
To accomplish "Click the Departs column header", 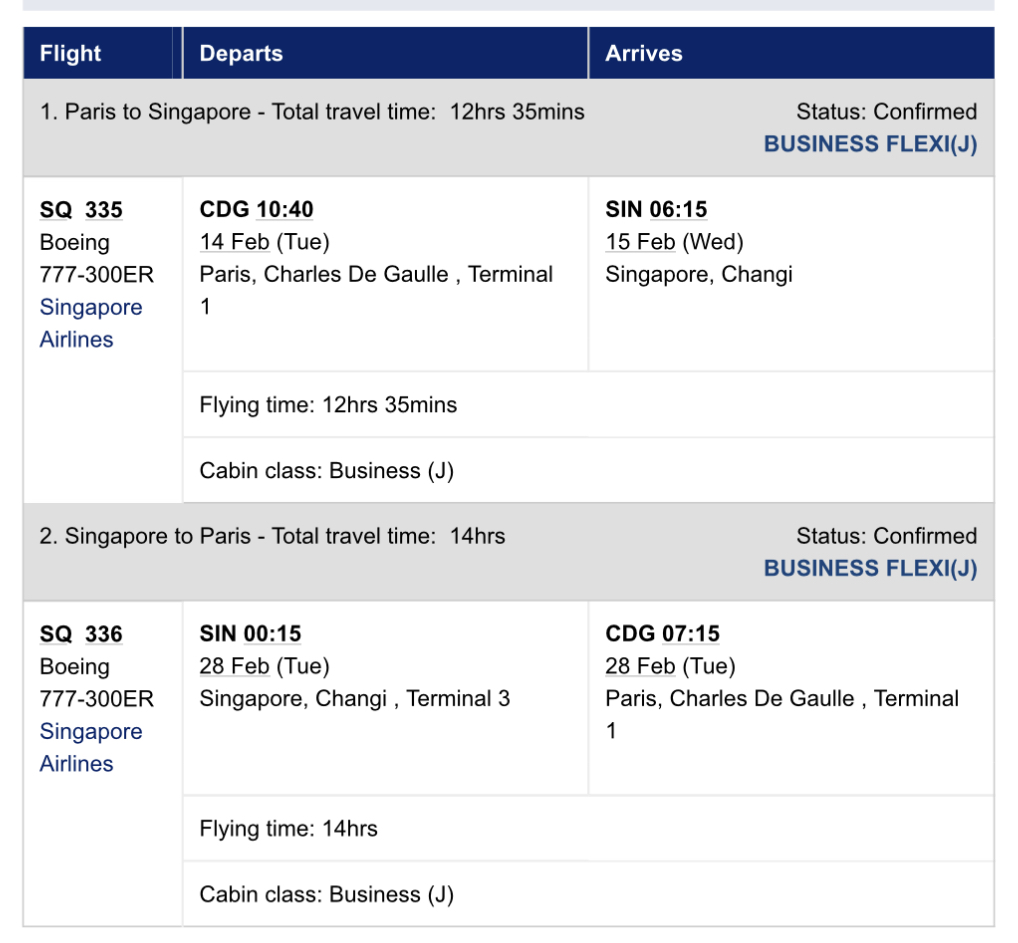I will 241,54.
